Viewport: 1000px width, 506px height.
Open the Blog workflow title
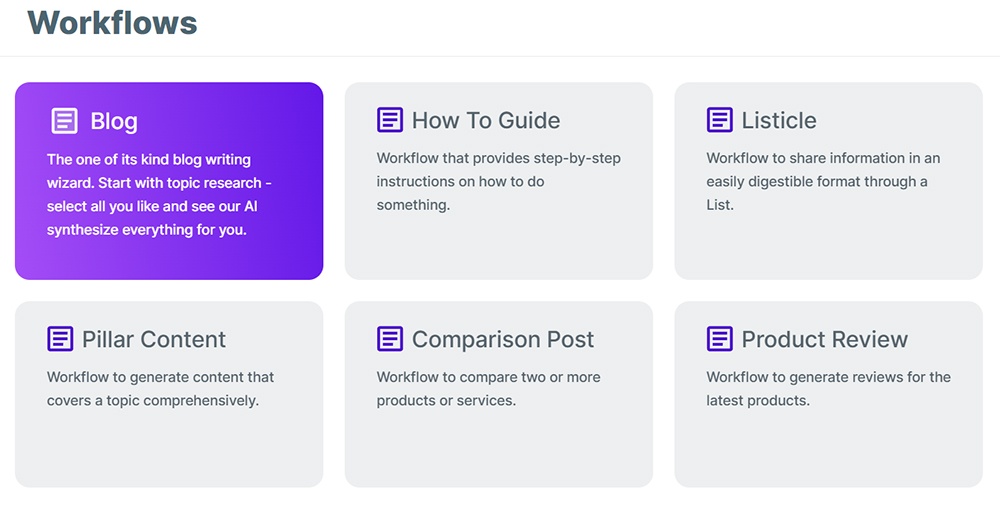pos(114,121)
